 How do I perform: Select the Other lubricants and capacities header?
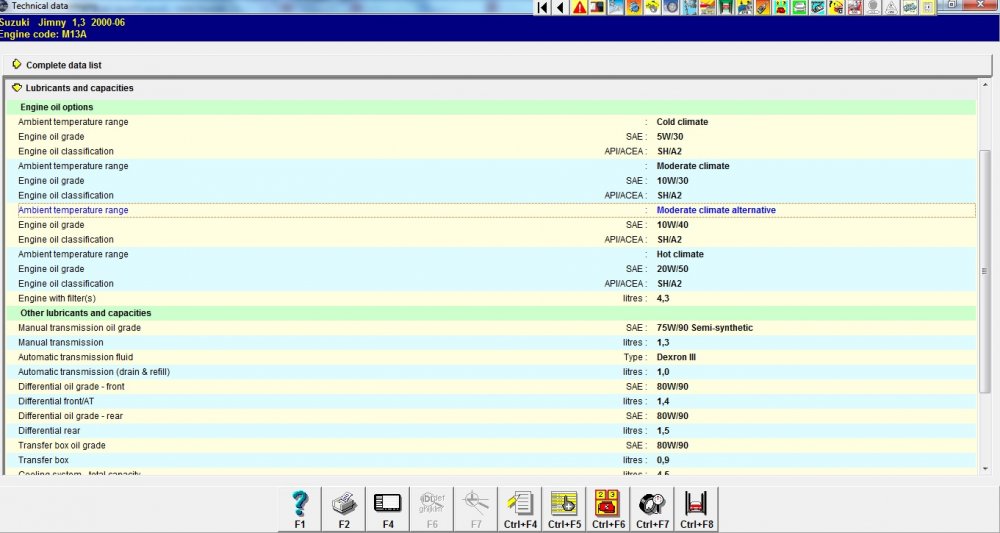pyautogui.click(x=491, y=313)
